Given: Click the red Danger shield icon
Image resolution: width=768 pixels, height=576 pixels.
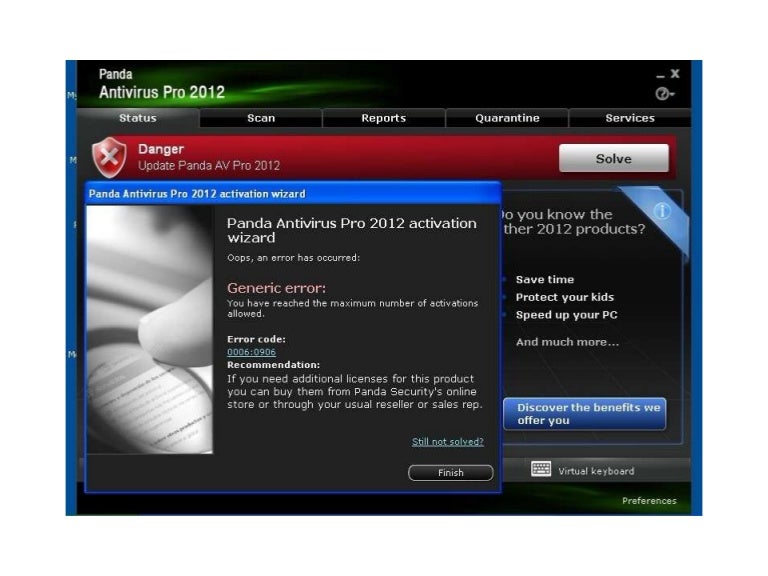Looking at the screenshot, I should click(x=109, y=157).
